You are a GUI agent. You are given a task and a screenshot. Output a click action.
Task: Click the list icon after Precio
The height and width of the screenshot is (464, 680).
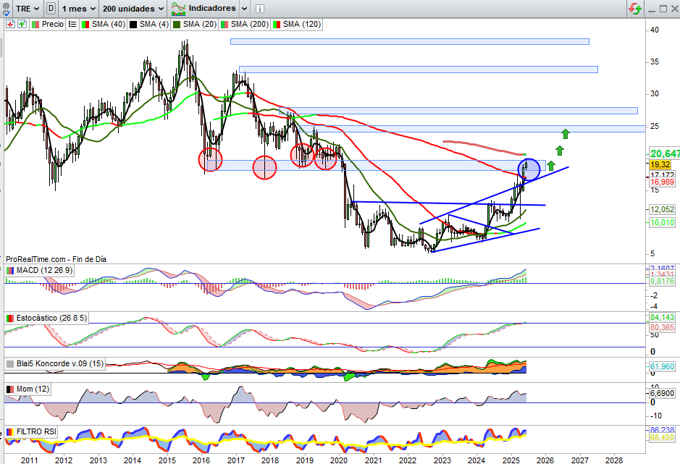click(x=72, y=25)
